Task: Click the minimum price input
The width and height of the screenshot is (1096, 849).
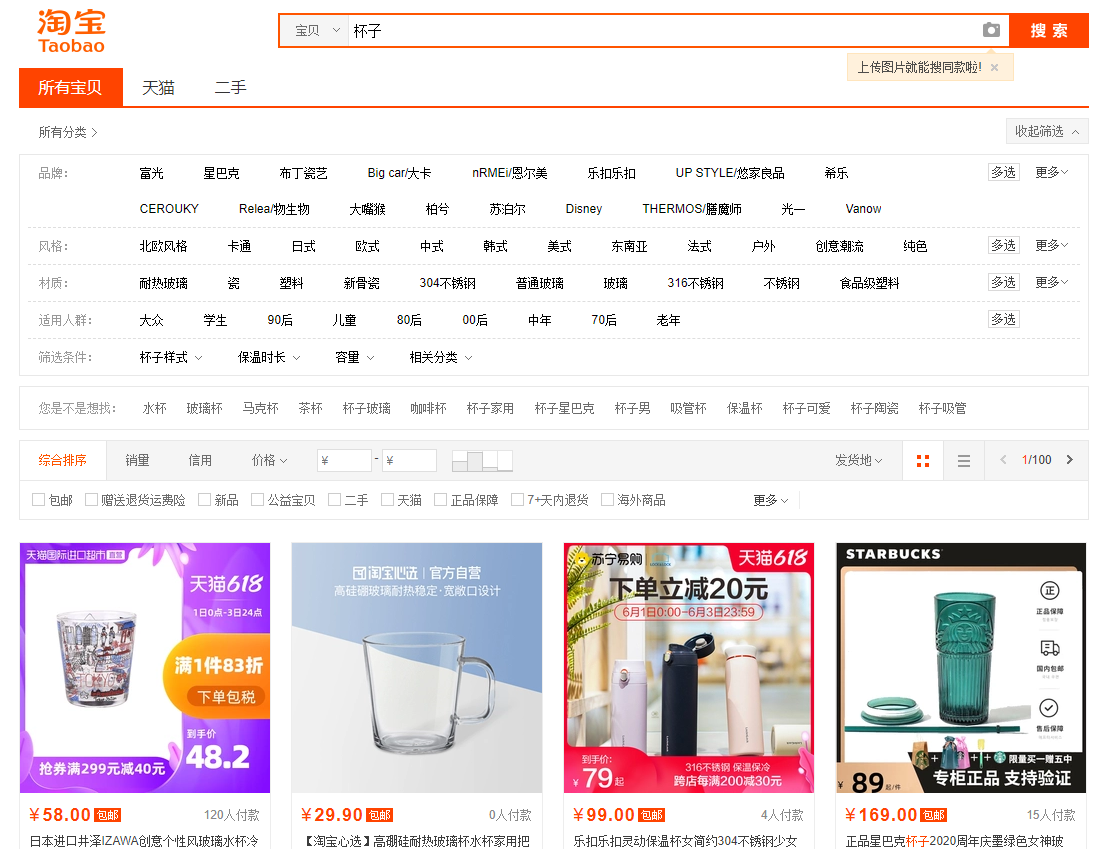Action: (344, 460)
